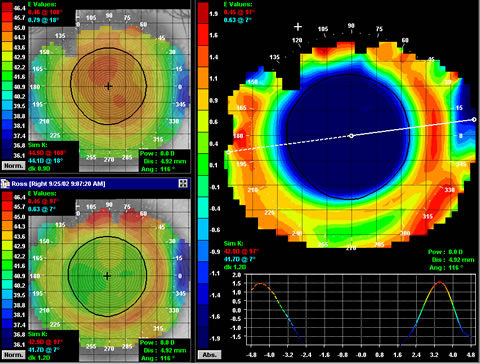Click the center crosshair in the Ross map
Image resolution: width=480 pixels, height=364 pixels.
click(107, 276)
